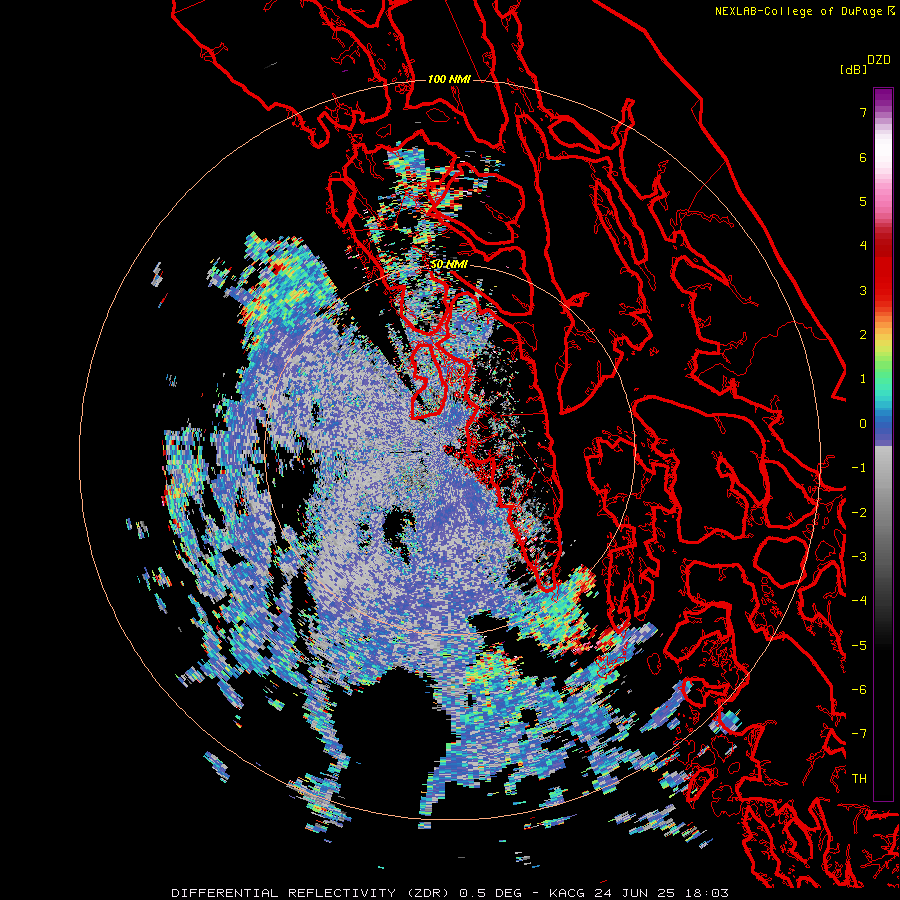
Task: Click the scale value -6
Action: 859,690
